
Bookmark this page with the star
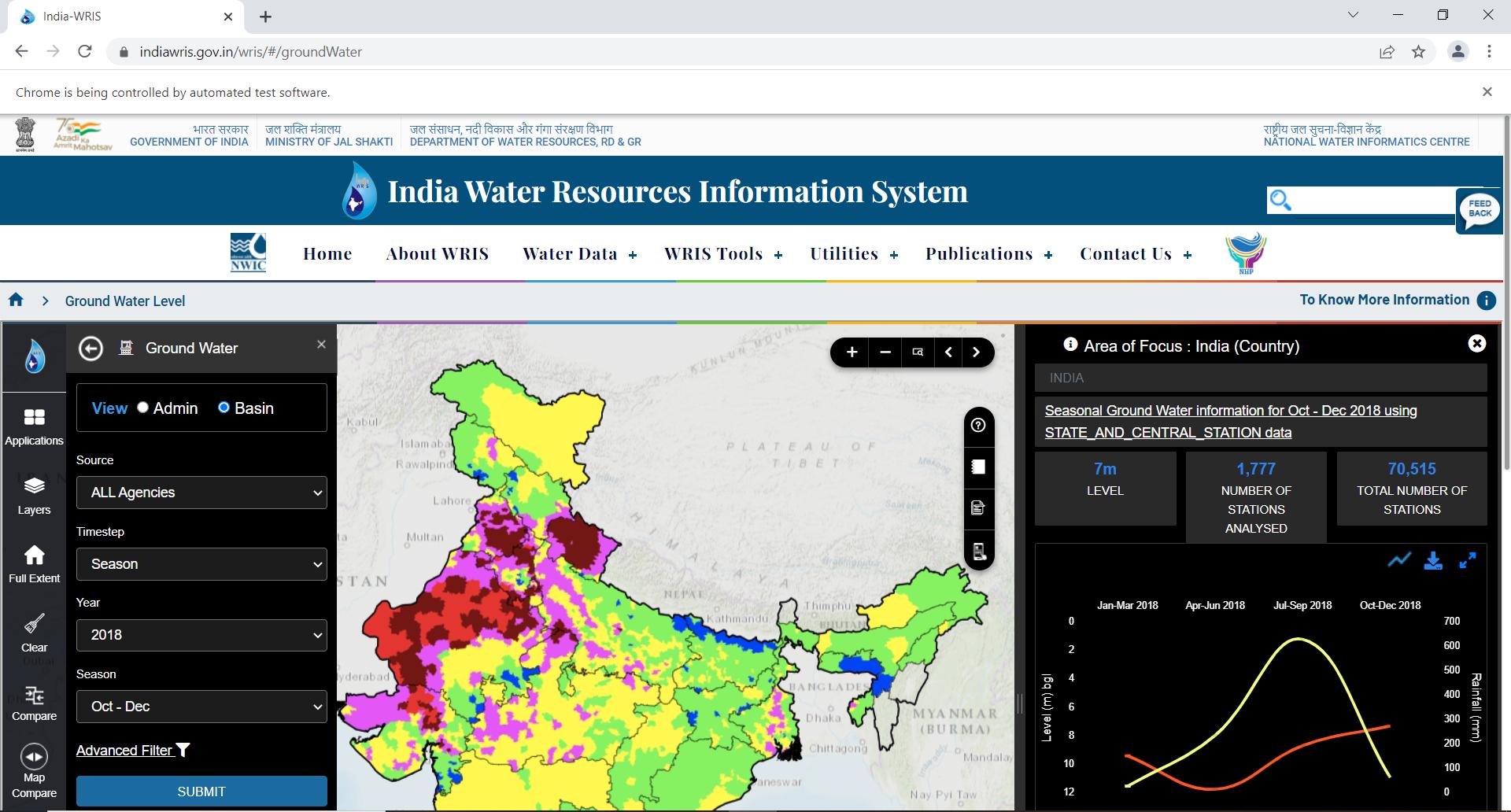pyautogui.click(x=1418, y=52)
